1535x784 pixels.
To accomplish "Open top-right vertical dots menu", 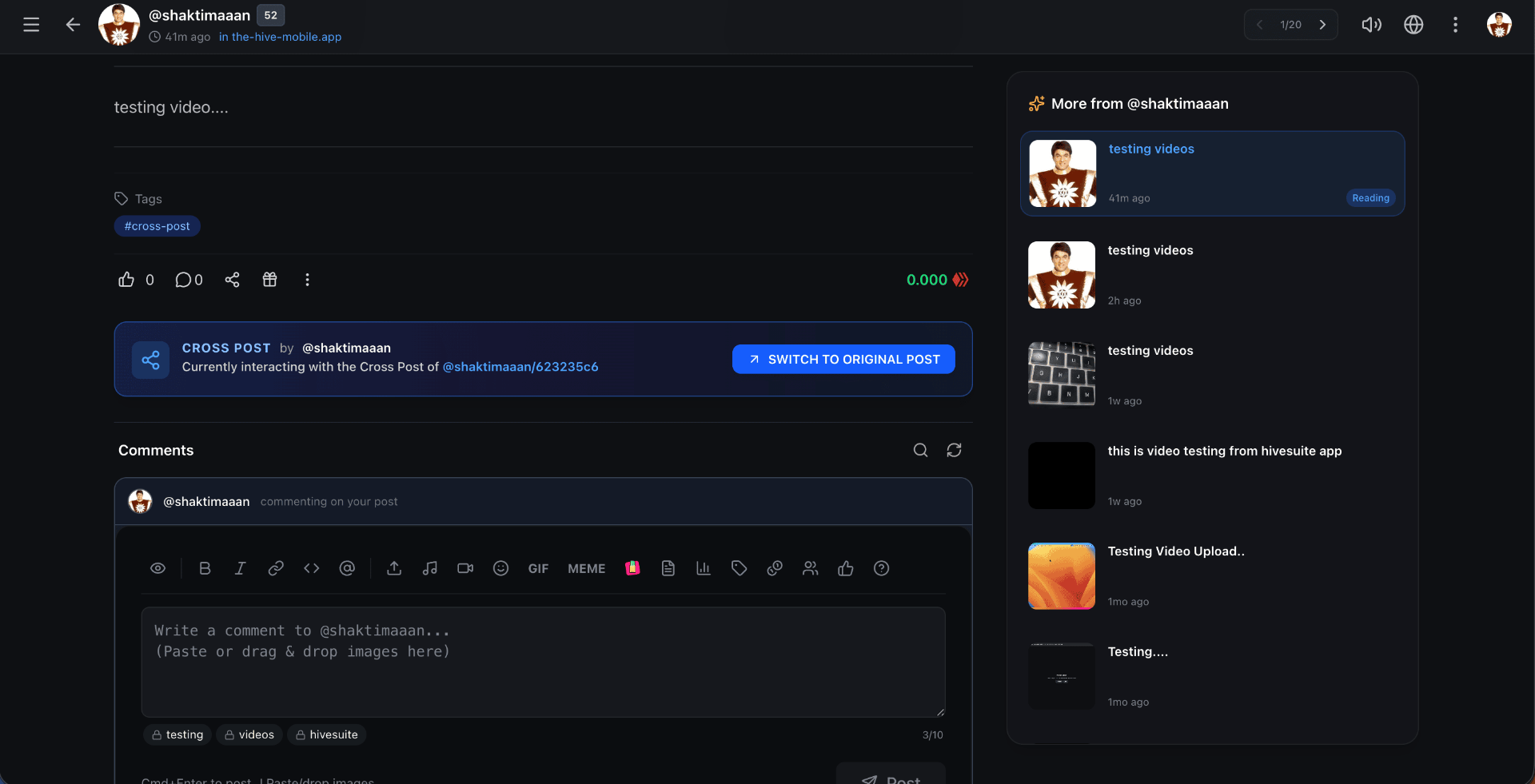I will (1455, 25).
